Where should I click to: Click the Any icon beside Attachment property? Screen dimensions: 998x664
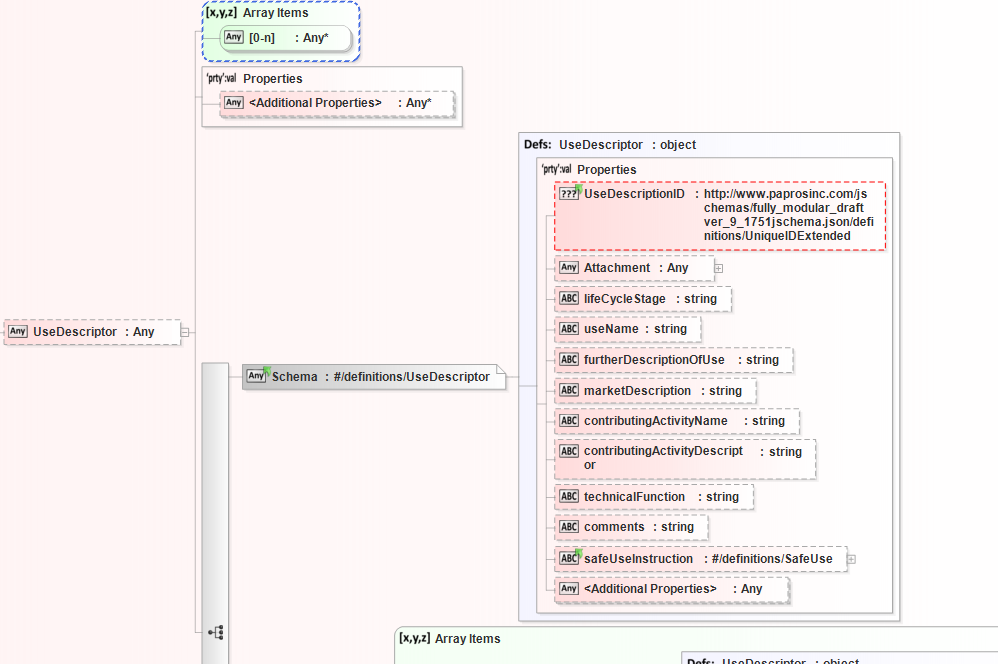click(x=569, y=268)
